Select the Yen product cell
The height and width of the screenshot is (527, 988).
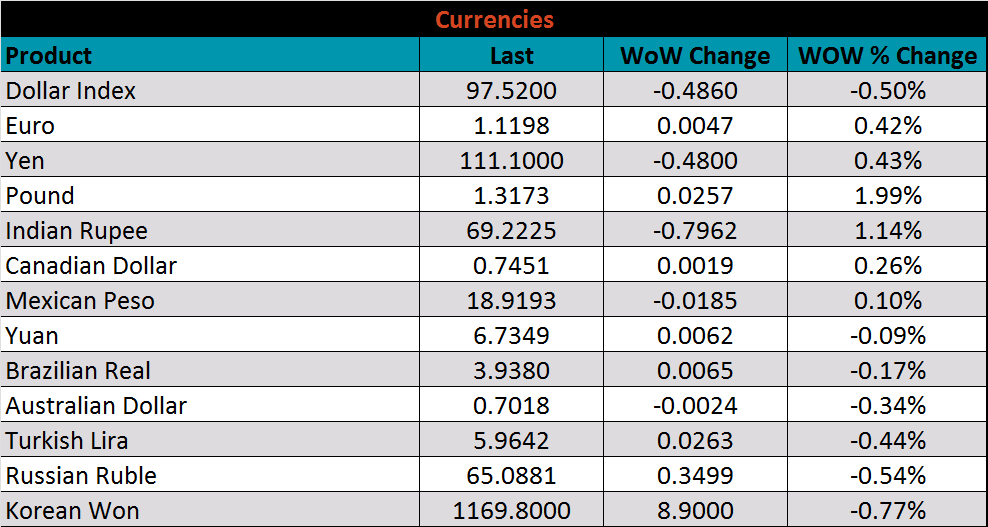[26, 161]
